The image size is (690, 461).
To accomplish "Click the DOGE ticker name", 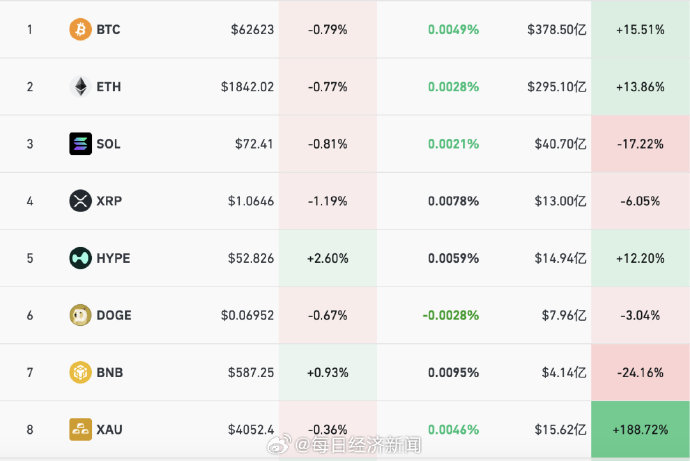I will click(114, 315).
